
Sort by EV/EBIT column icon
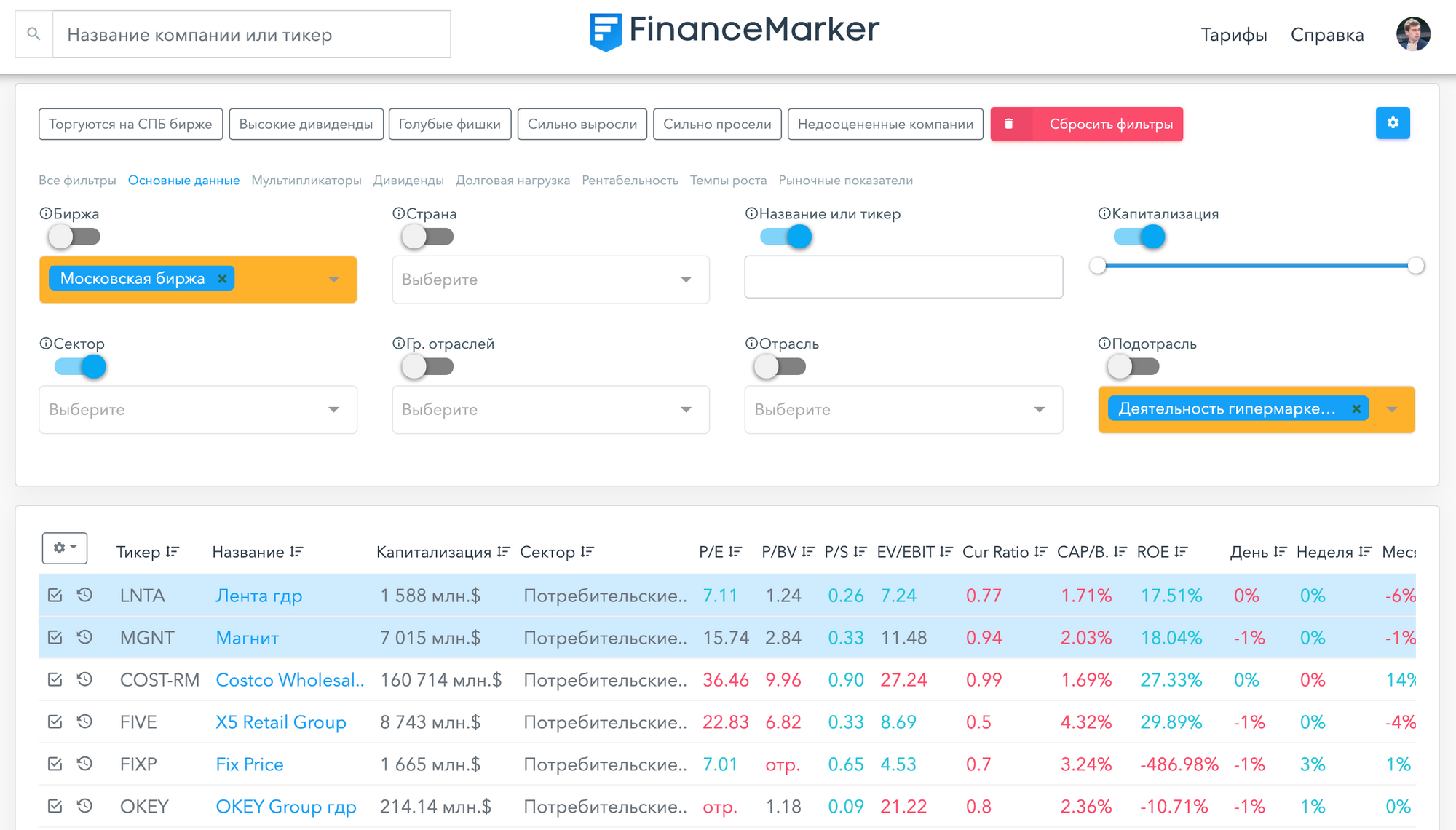946,552
